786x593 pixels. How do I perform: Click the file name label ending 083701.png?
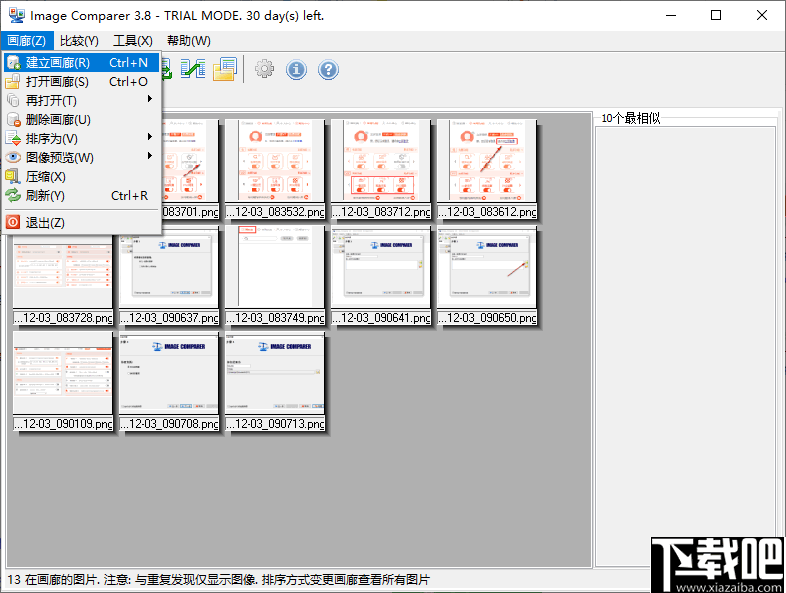coord(190,212)
